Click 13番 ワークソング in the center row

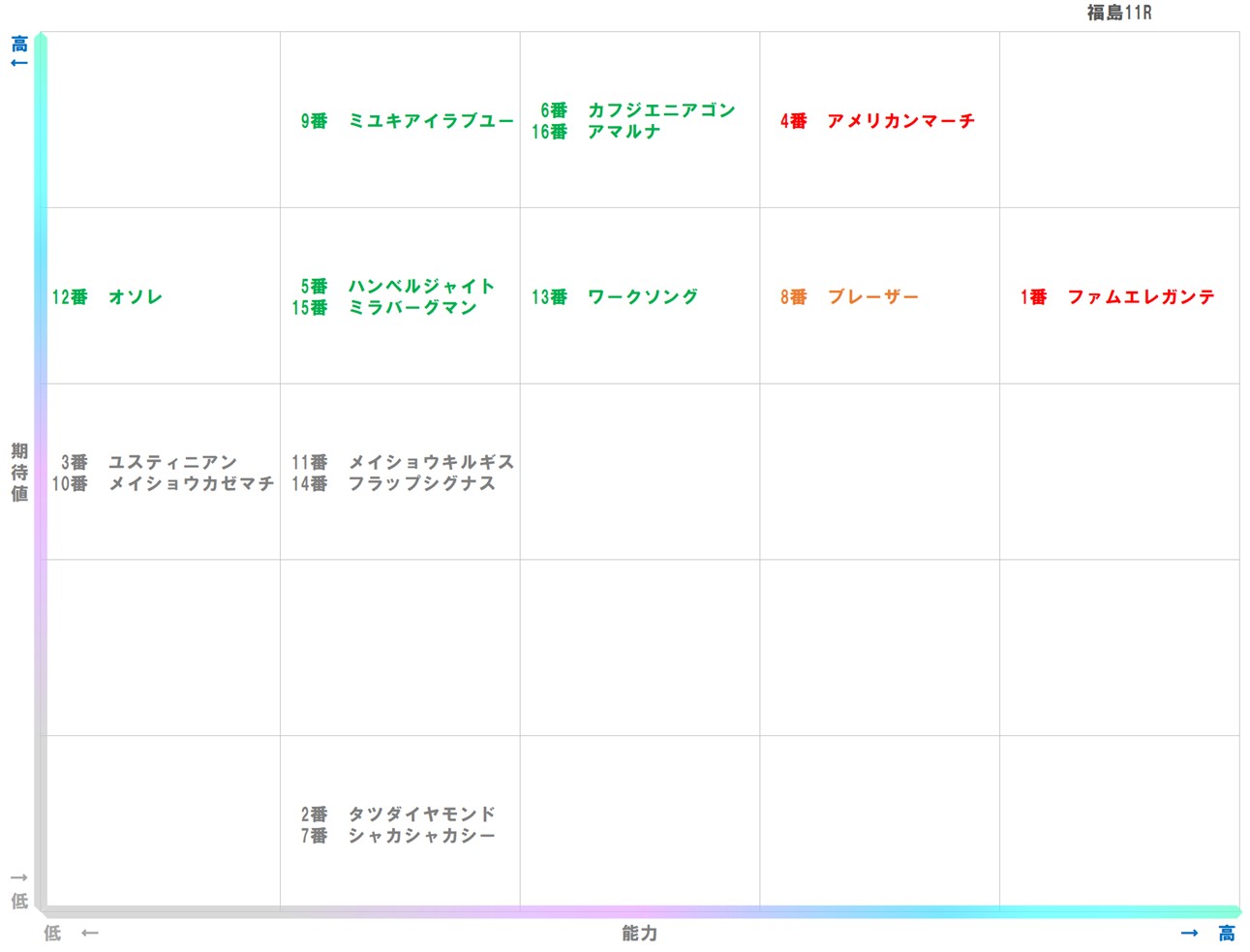click(x=614, y=297)
